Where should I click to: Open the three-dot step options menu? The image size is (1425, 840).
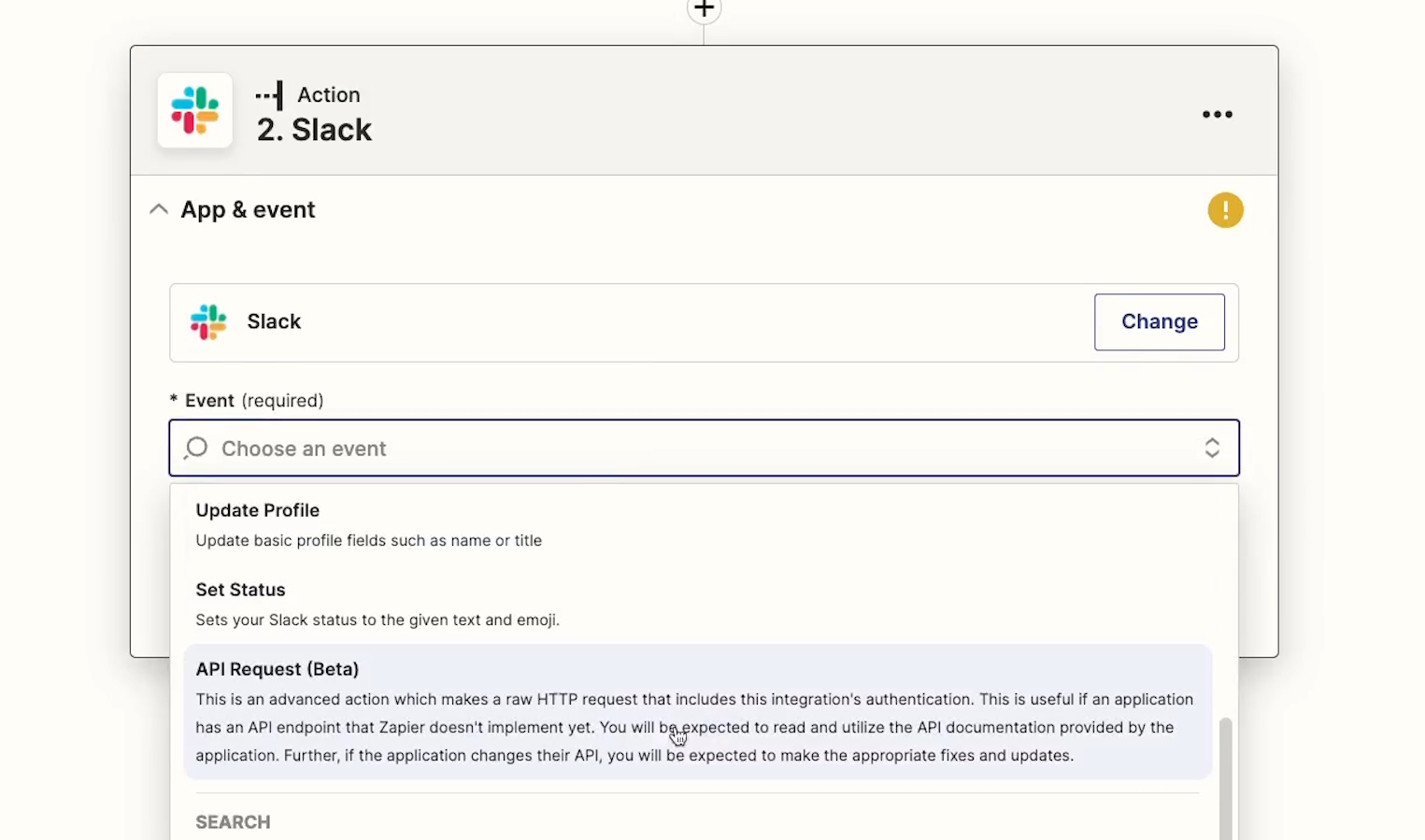tap(1217, 114)
